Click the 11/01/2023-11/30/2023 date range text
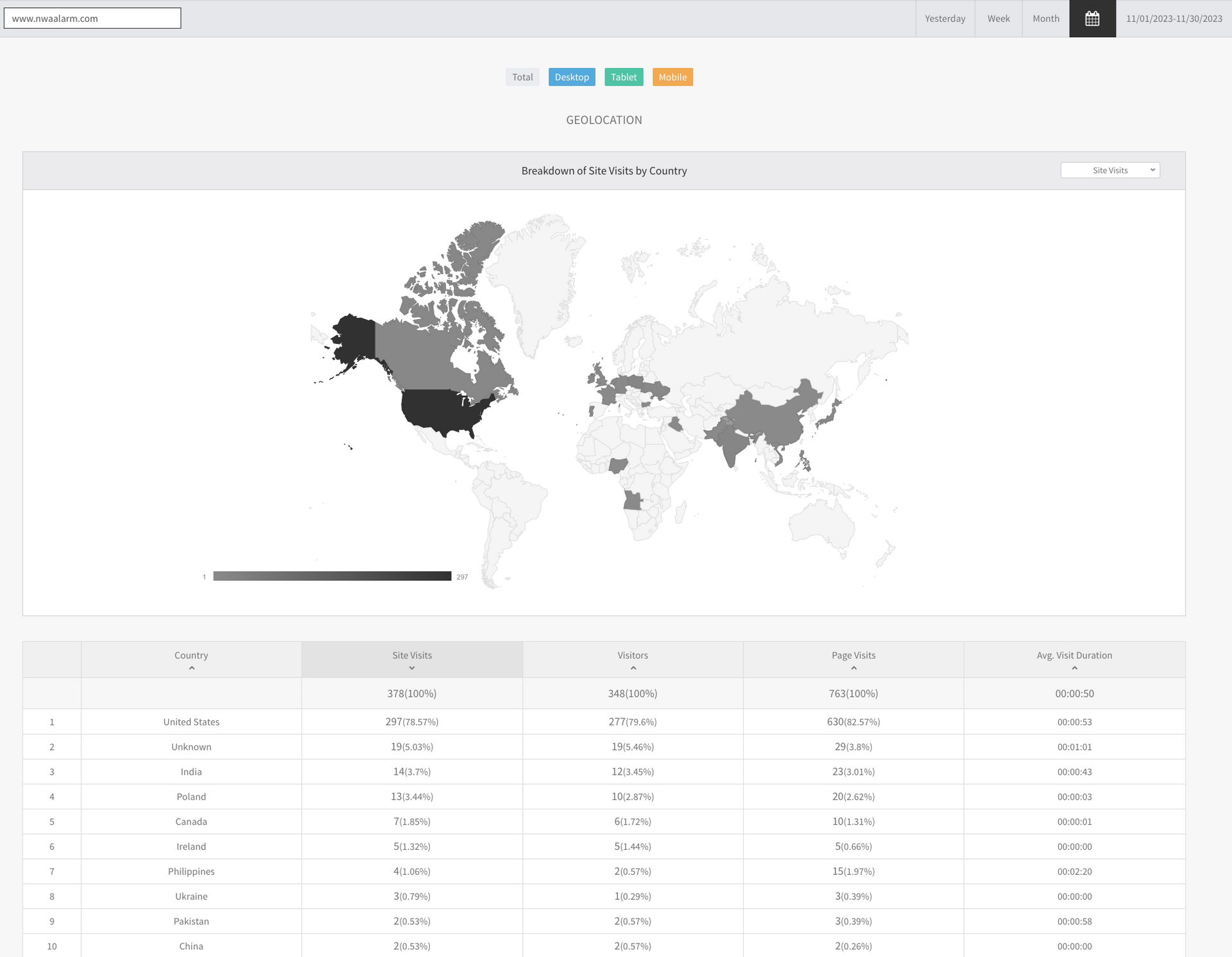Screen dimensions: 1232x957 point(1174,19)
